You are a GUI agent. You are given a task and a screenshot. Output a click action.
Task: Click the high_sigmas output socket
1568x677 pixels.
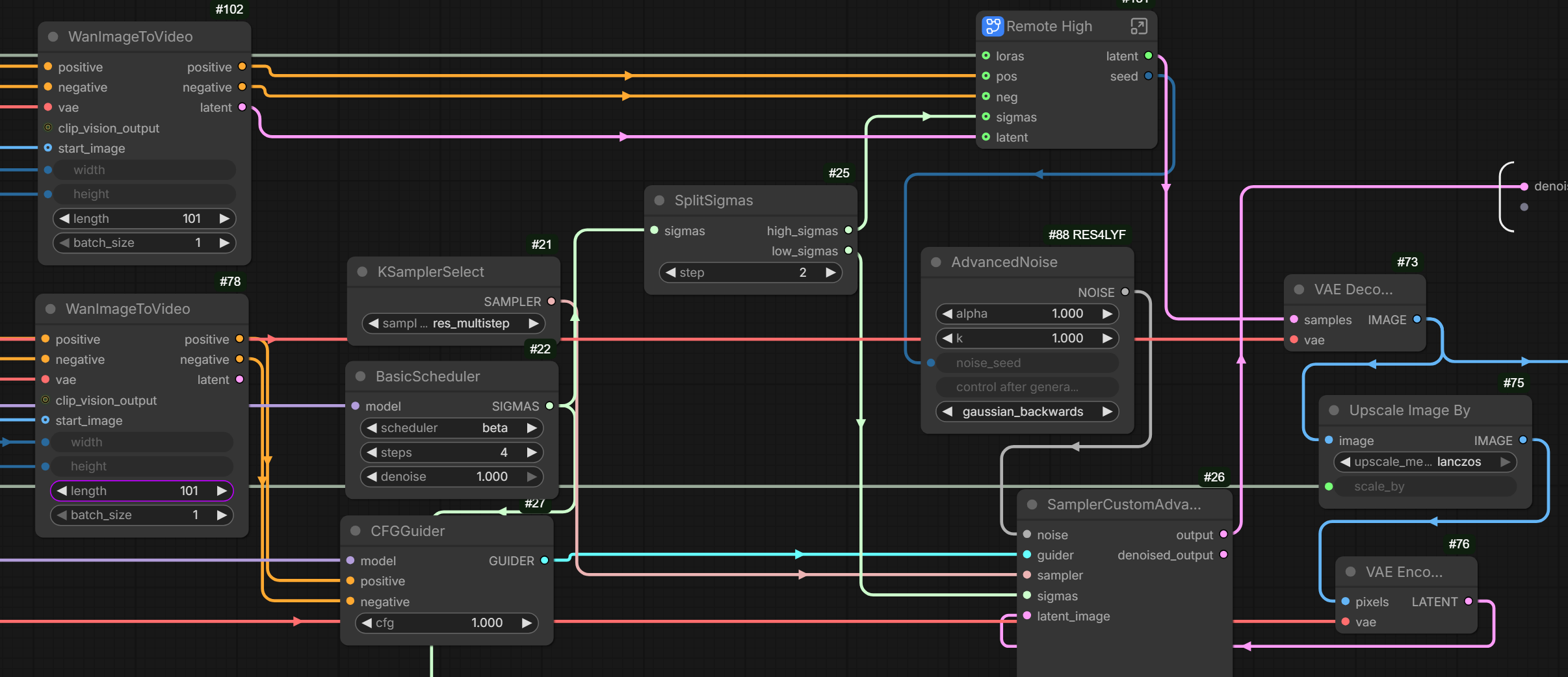tap(848, 231)
